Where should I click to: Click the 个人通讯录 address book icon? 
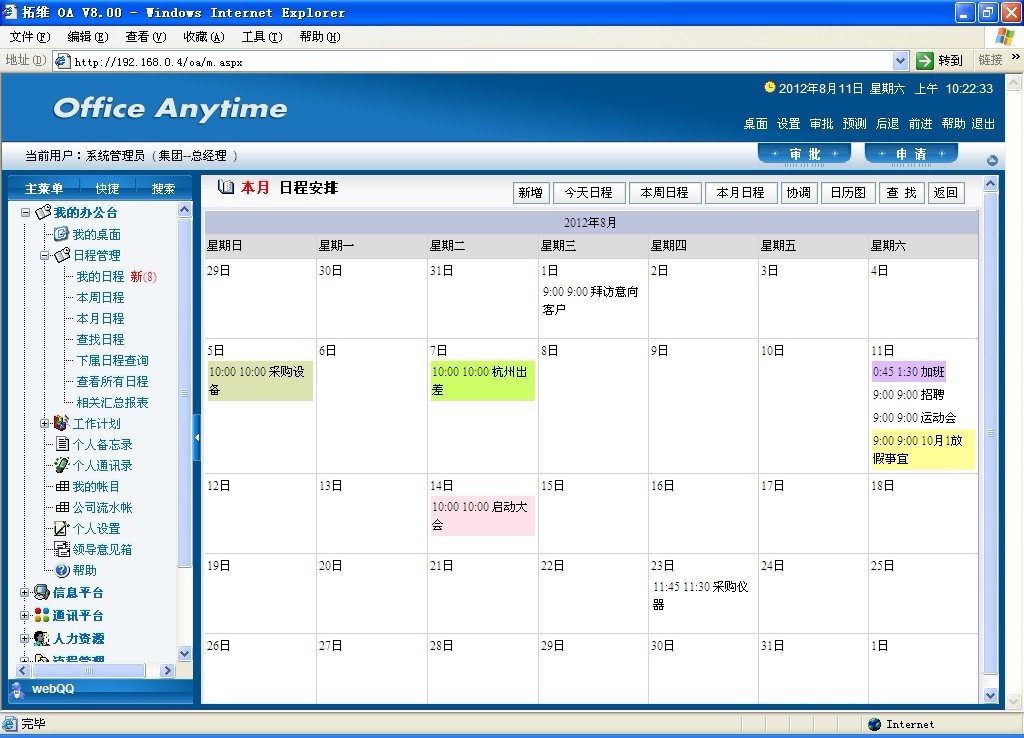point(62,465)
